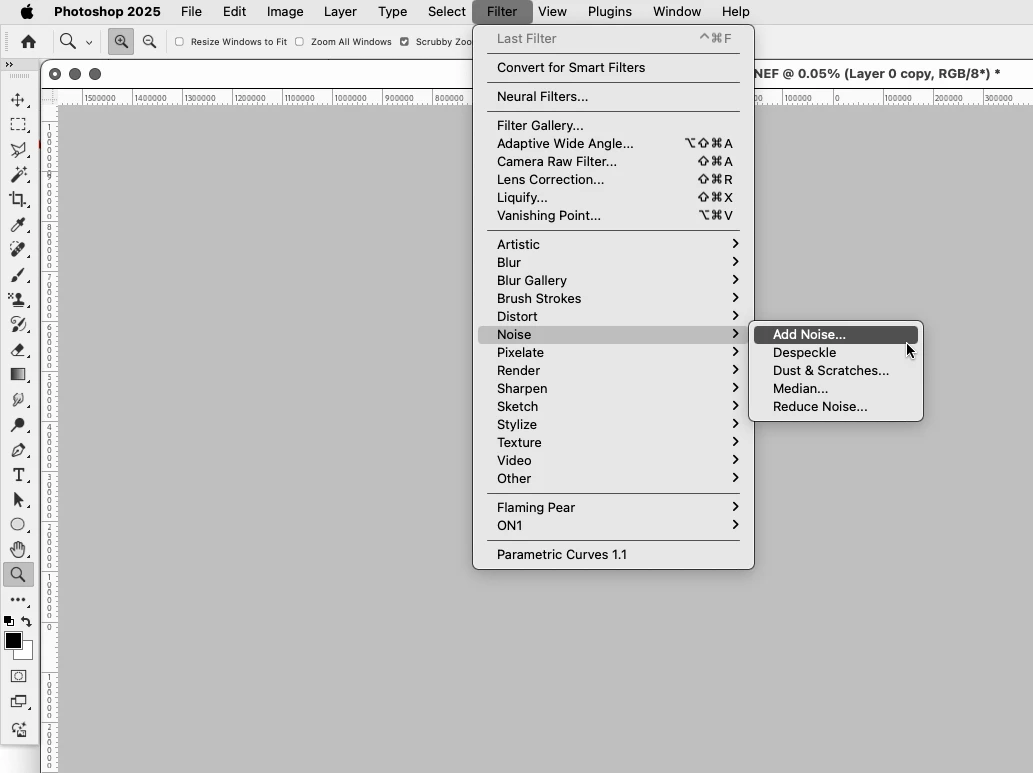The image size is (1033, 773).
Task: Expand the Distort filter submenu
Action: tap(613, 316)
